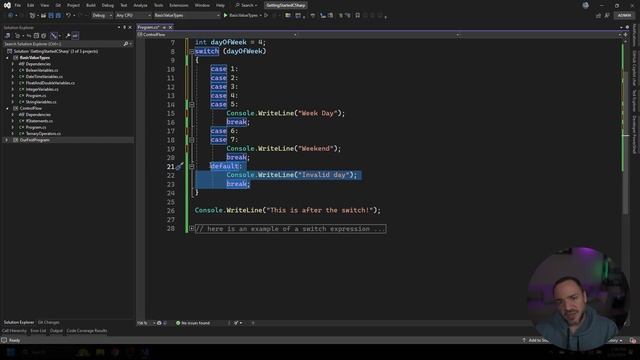Open the ControlFlow navigation dropdown
This screenshot has width=640, height=360.
(x=217, y=35)
